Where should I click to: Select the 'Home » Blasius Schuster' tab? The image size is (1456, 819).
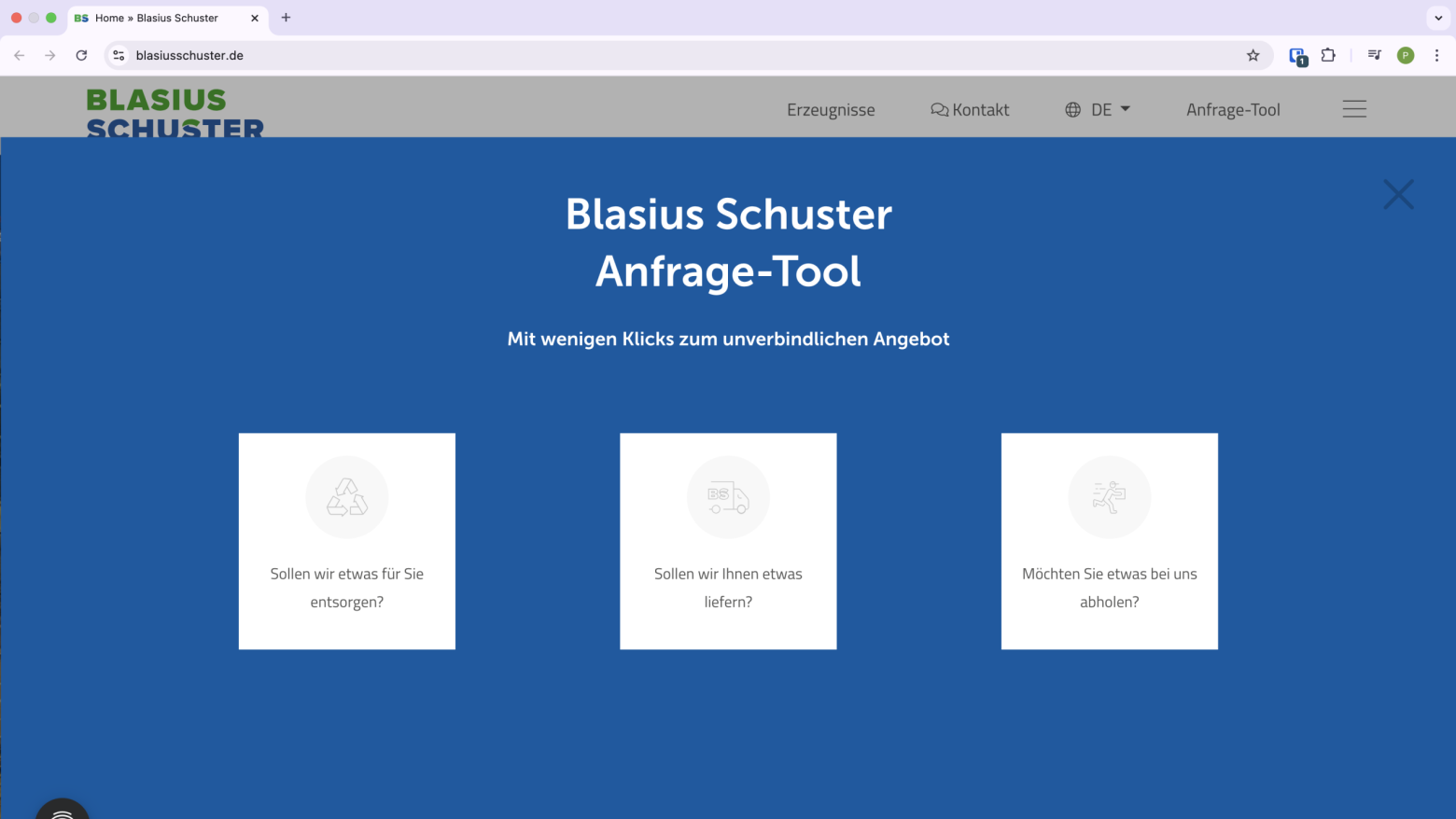(168, 18)
